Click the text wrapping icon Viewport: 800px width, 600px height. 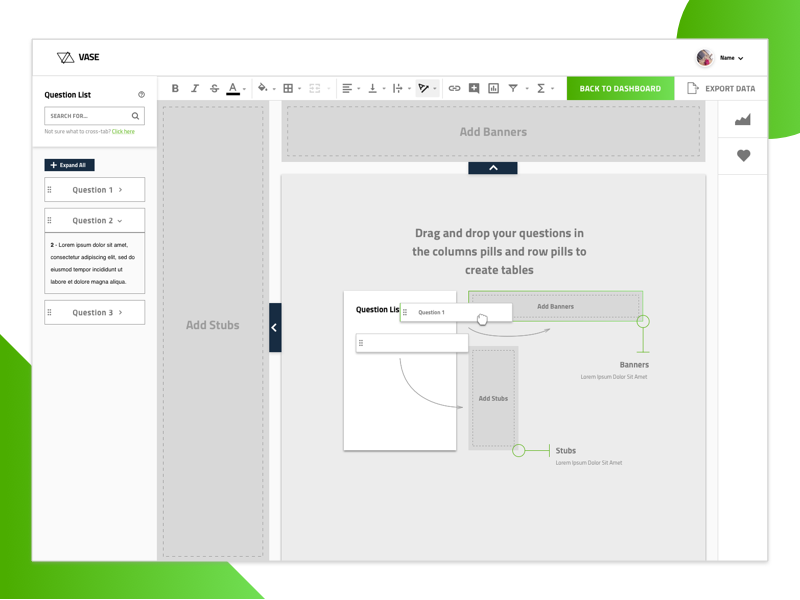point(397,88)
